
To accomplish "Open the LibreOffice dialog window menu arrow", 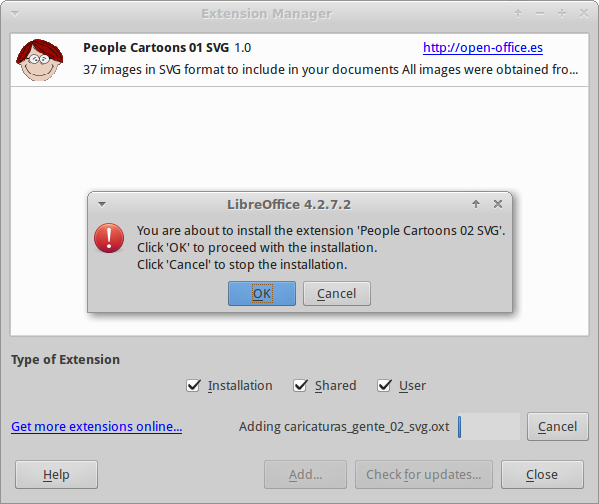I will [102, 204].
